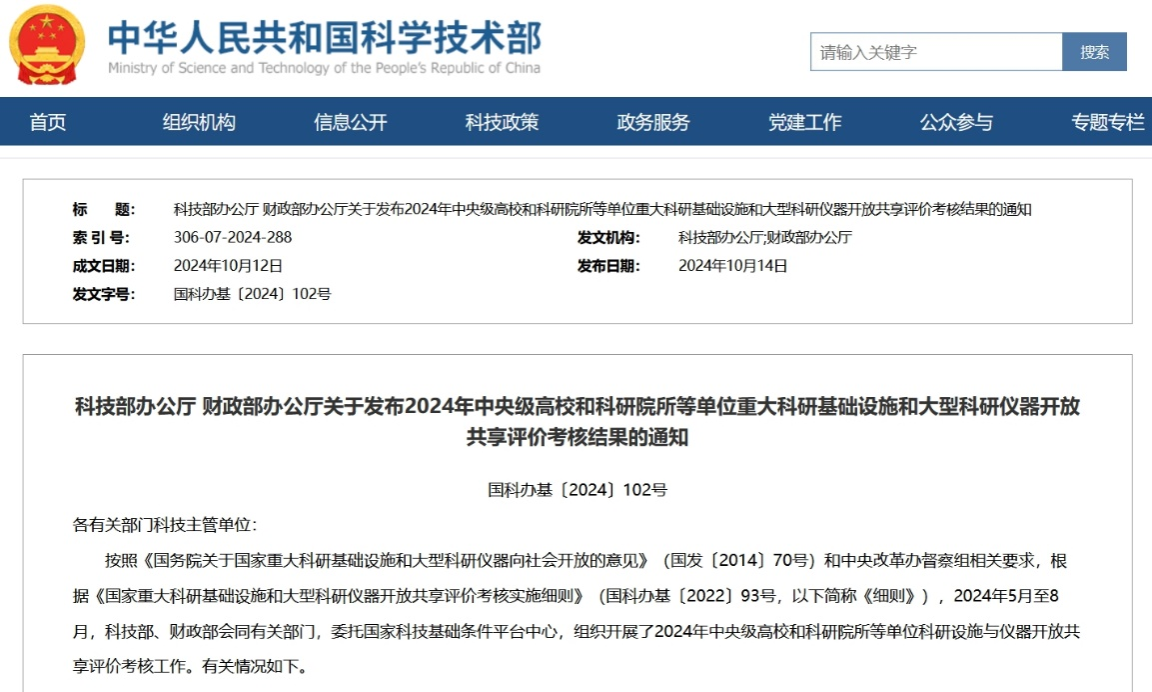The height and width of the screenshot is (692, 1152).
Task: Click the 成文日期 value 2024年10月12日
Action: 228,266
